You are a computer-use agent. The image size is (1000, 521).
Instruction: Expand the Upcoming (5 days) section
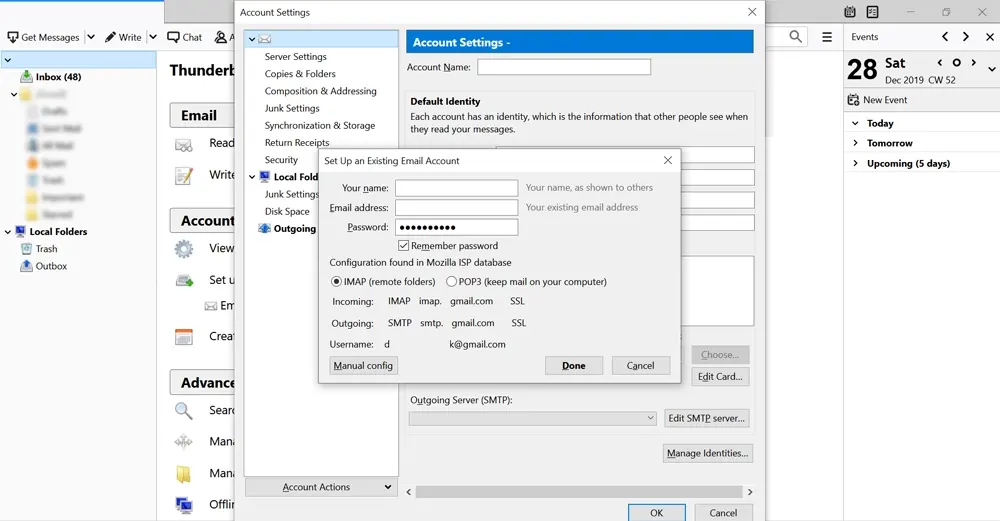pyautogui.click(x=856, y=163)
